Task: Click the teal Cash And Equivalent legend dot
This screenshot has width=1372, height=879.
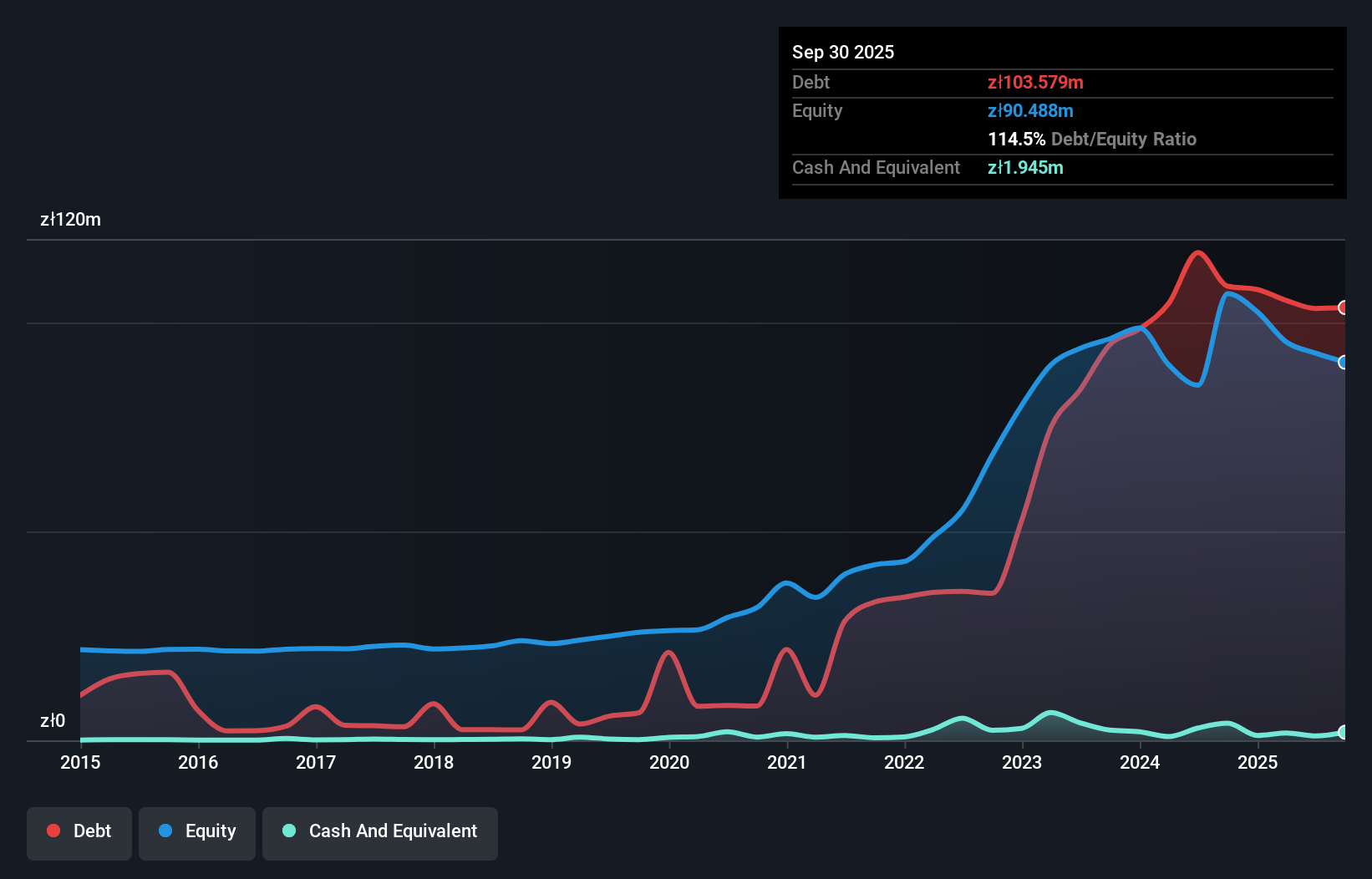Action: [288, 831]
